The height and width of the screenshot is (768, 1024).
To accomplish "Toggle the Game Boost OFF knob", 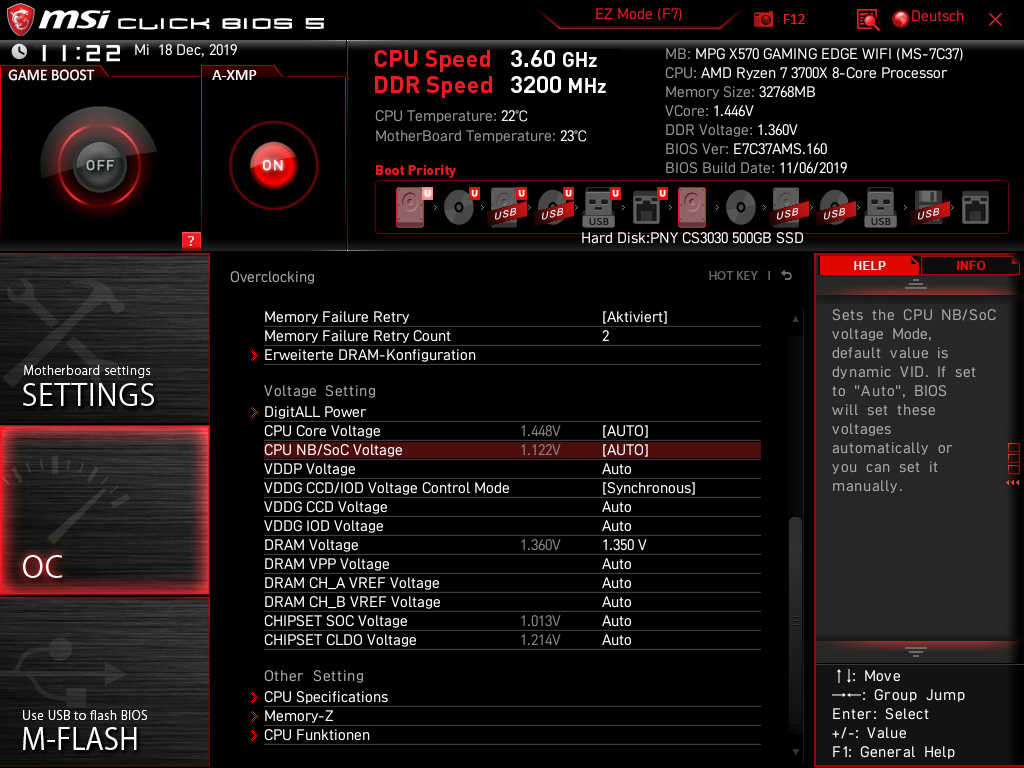I will (99, 165).
